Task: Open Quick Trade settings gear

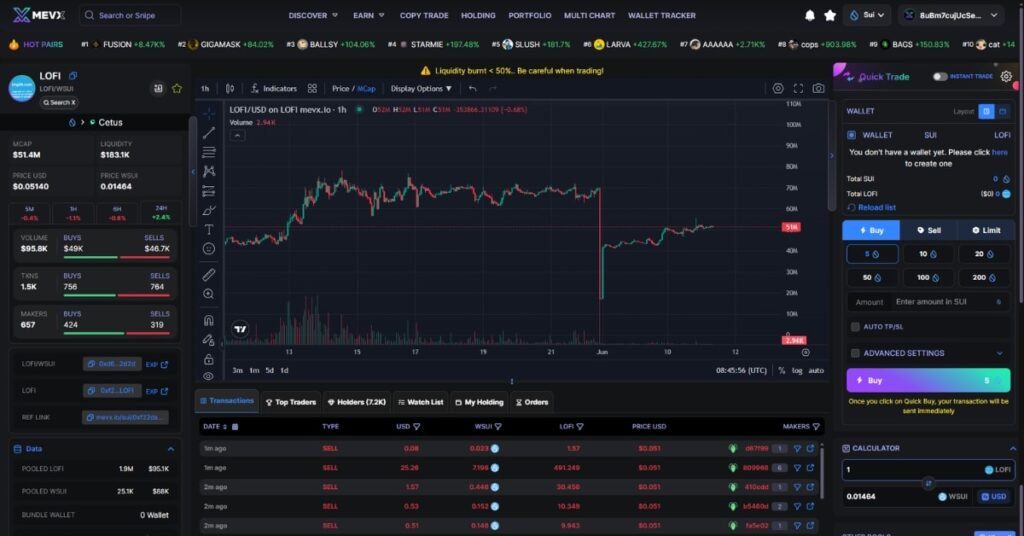Action: pos(1006,76)
